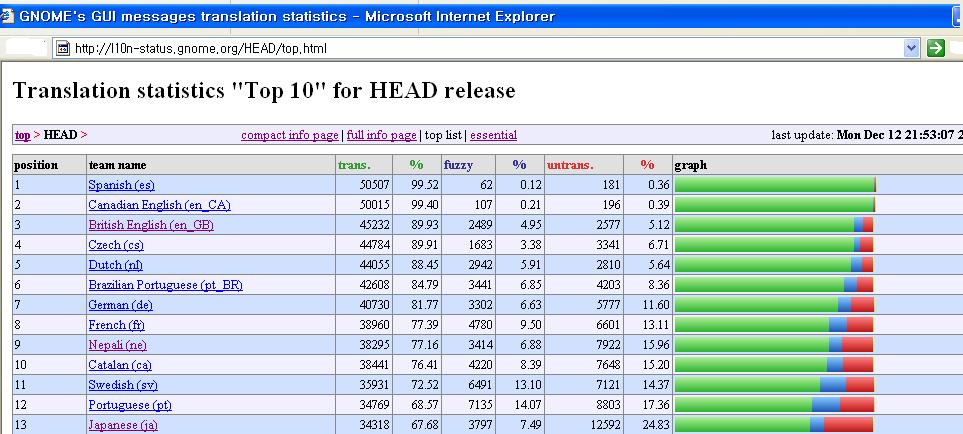The height and width of the screenshot is (434, 963).
Task: Click the 'team name' column header
Action: [x=117, y=165]
